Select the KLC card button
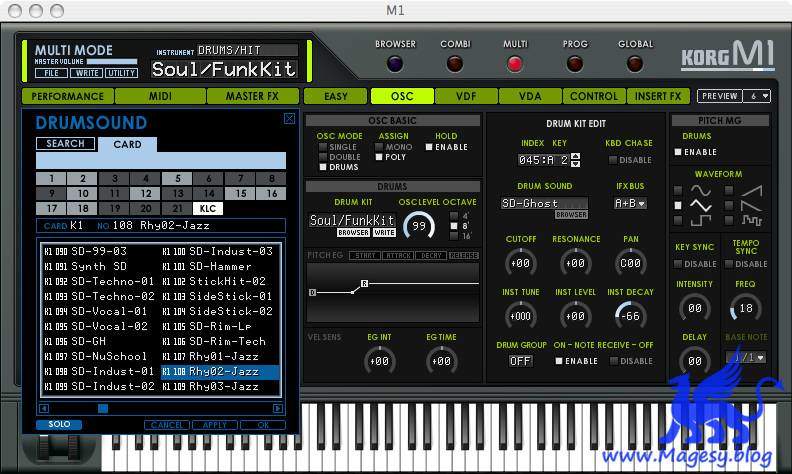Screen dimensions: 792x474 point(208,208)
